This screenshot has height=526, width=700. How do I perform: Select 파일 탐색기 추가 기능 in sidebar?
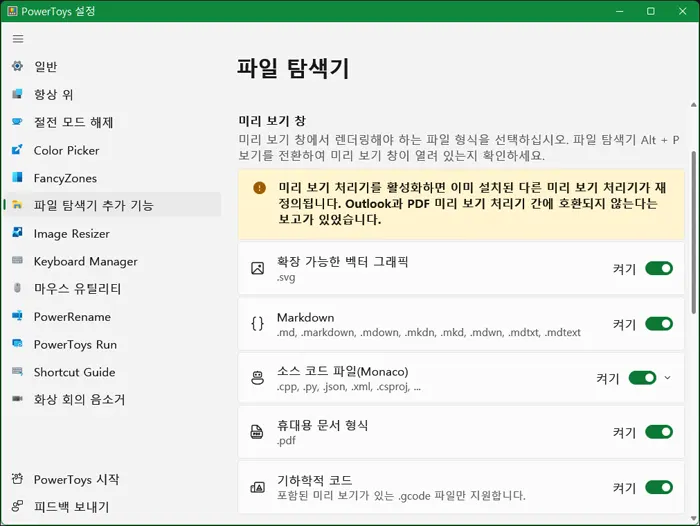[x=112, y=205]
